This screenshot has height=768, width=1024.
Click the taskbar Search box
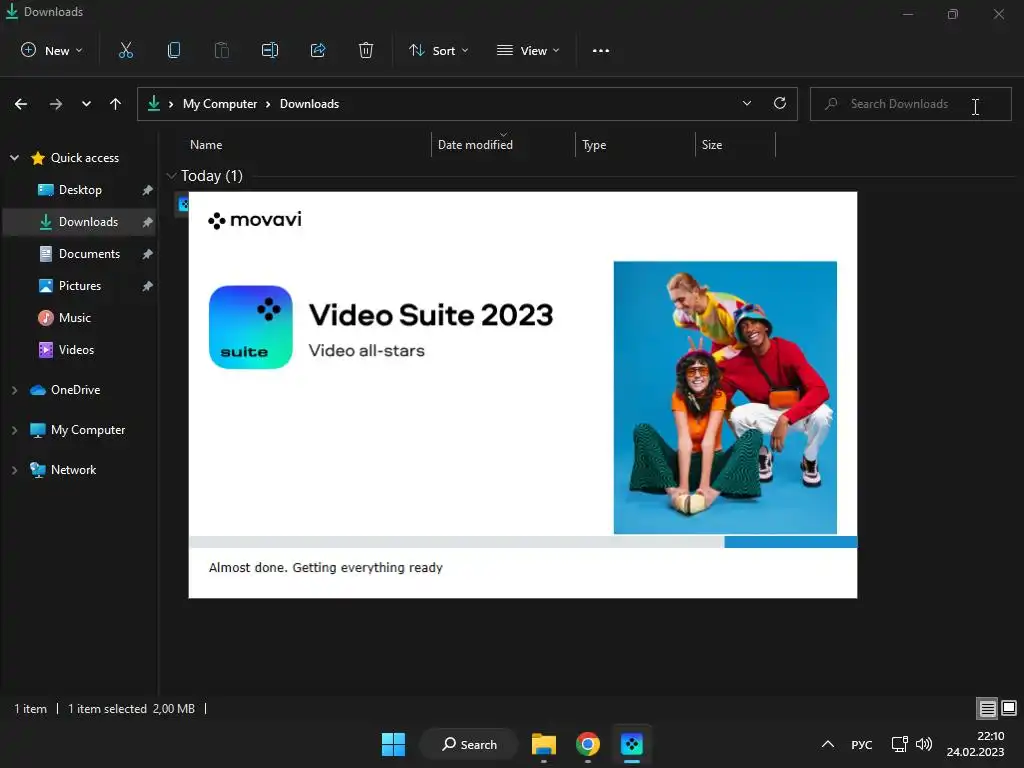[469, 744]
